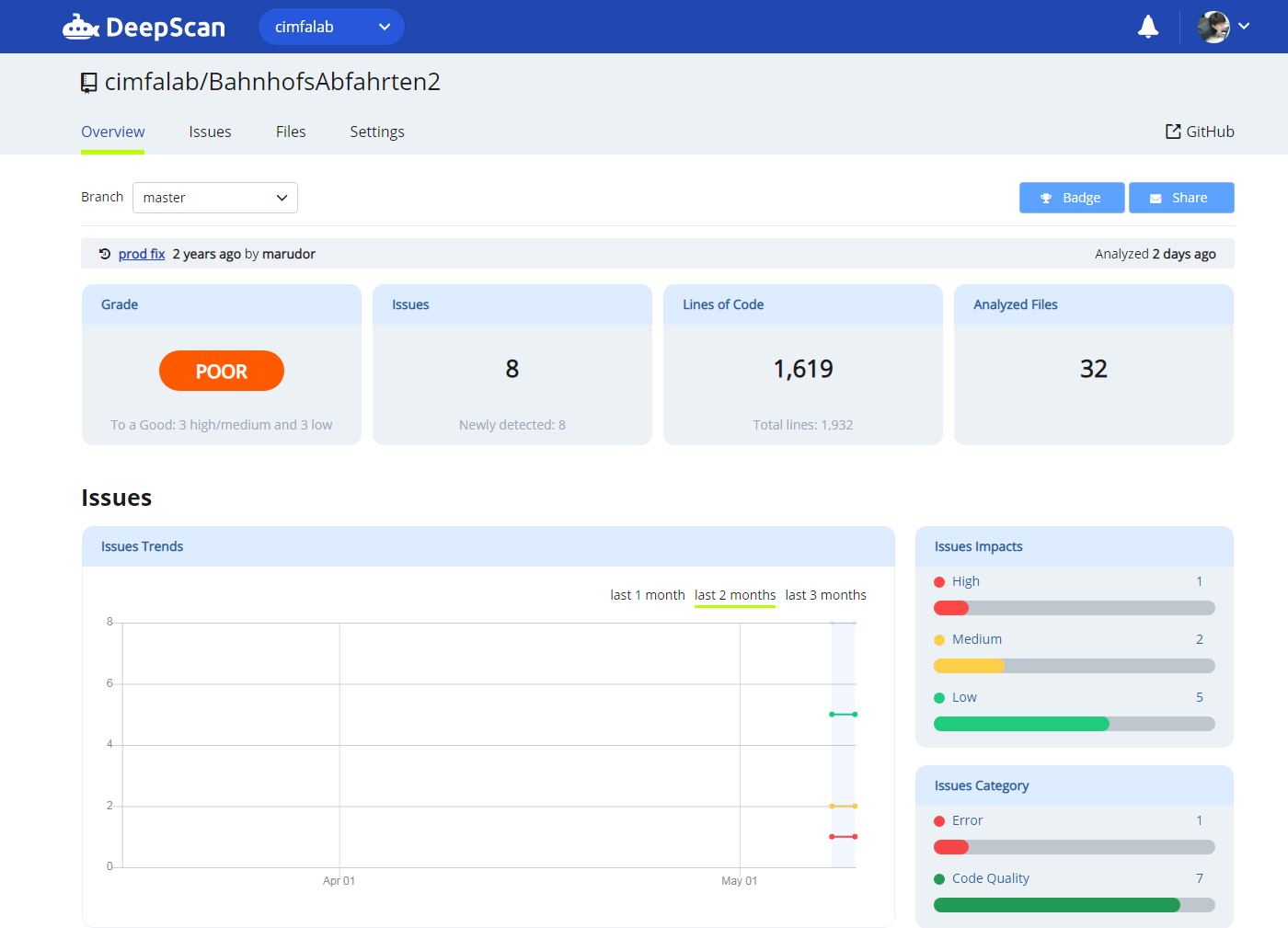Click the Share button
The height and width of the screenshot is (928, 1288).
[1181, 198]
